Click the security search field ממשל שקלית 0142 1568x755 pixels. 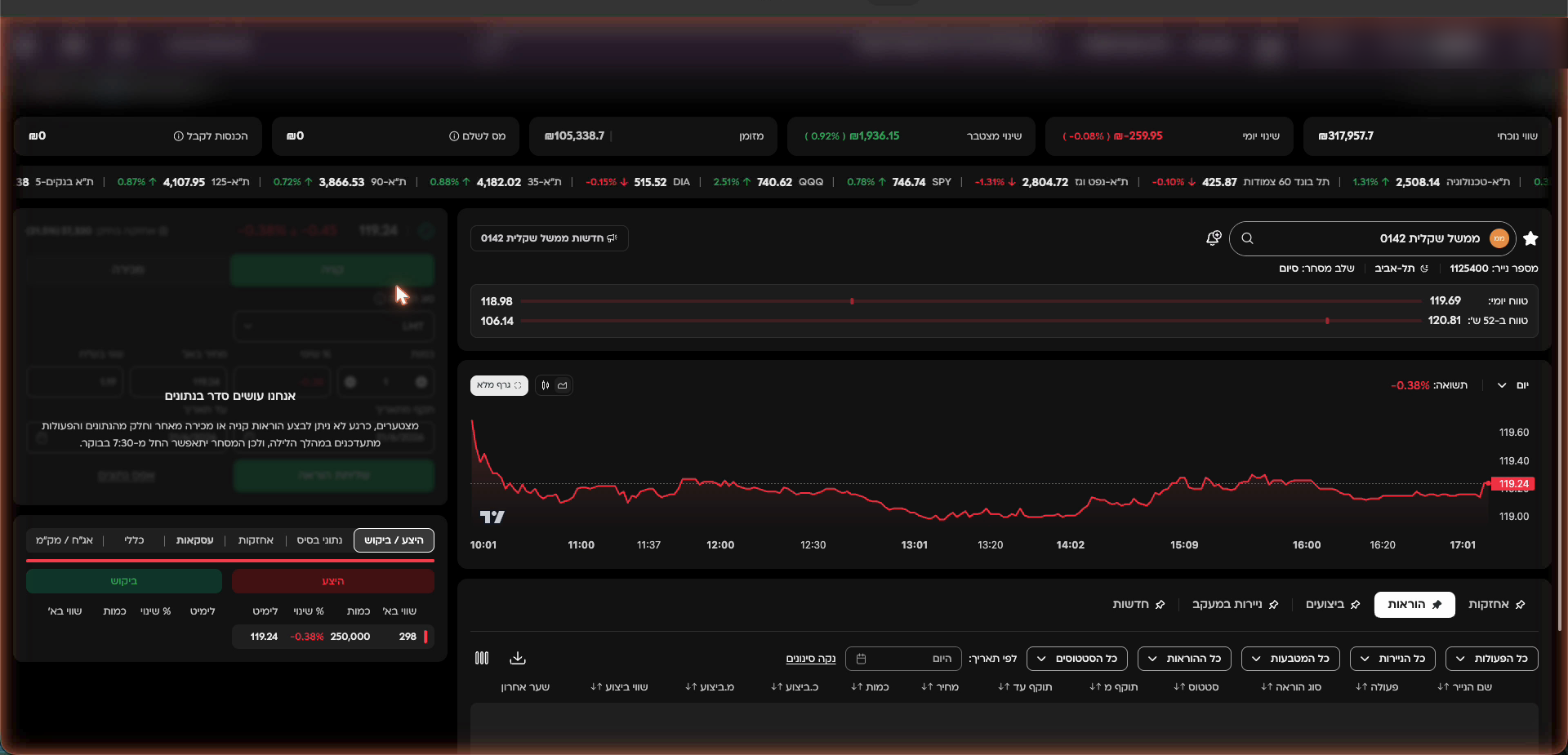[1372, 238]
